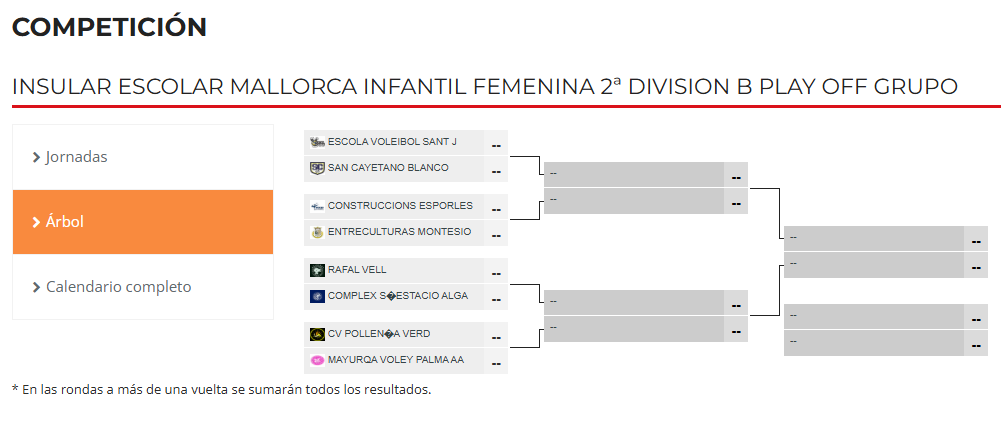
Task: Click the San Cayetano Blanco team logo
Action: tap(317, 168)
